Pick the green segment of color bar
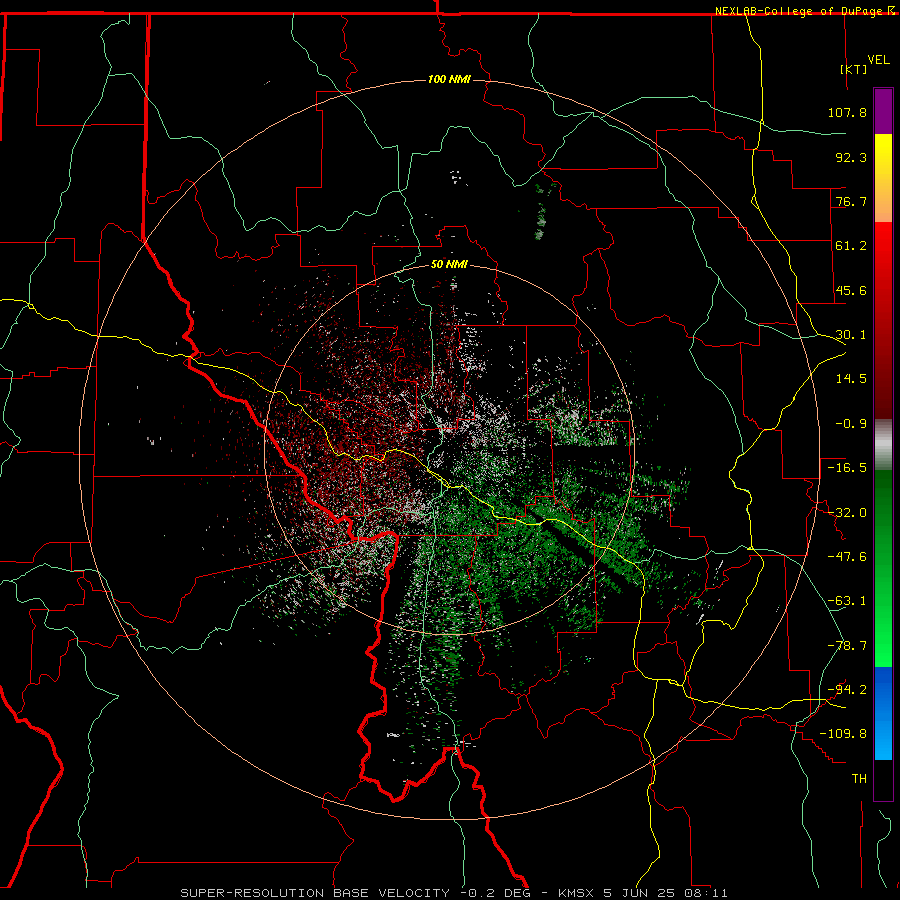The image size is (900, 900). click(x=883, y=568)
